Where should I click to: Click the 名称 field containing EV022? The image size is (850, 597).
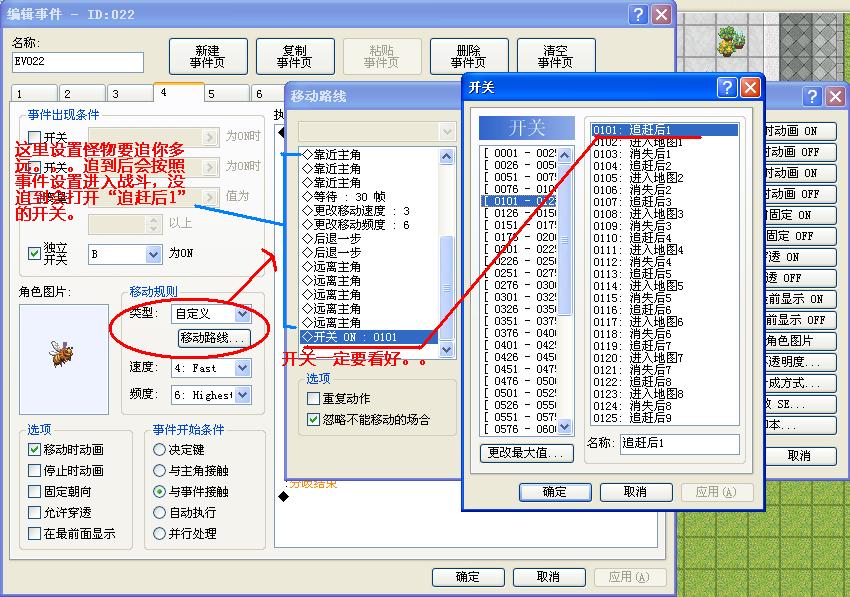78,62
